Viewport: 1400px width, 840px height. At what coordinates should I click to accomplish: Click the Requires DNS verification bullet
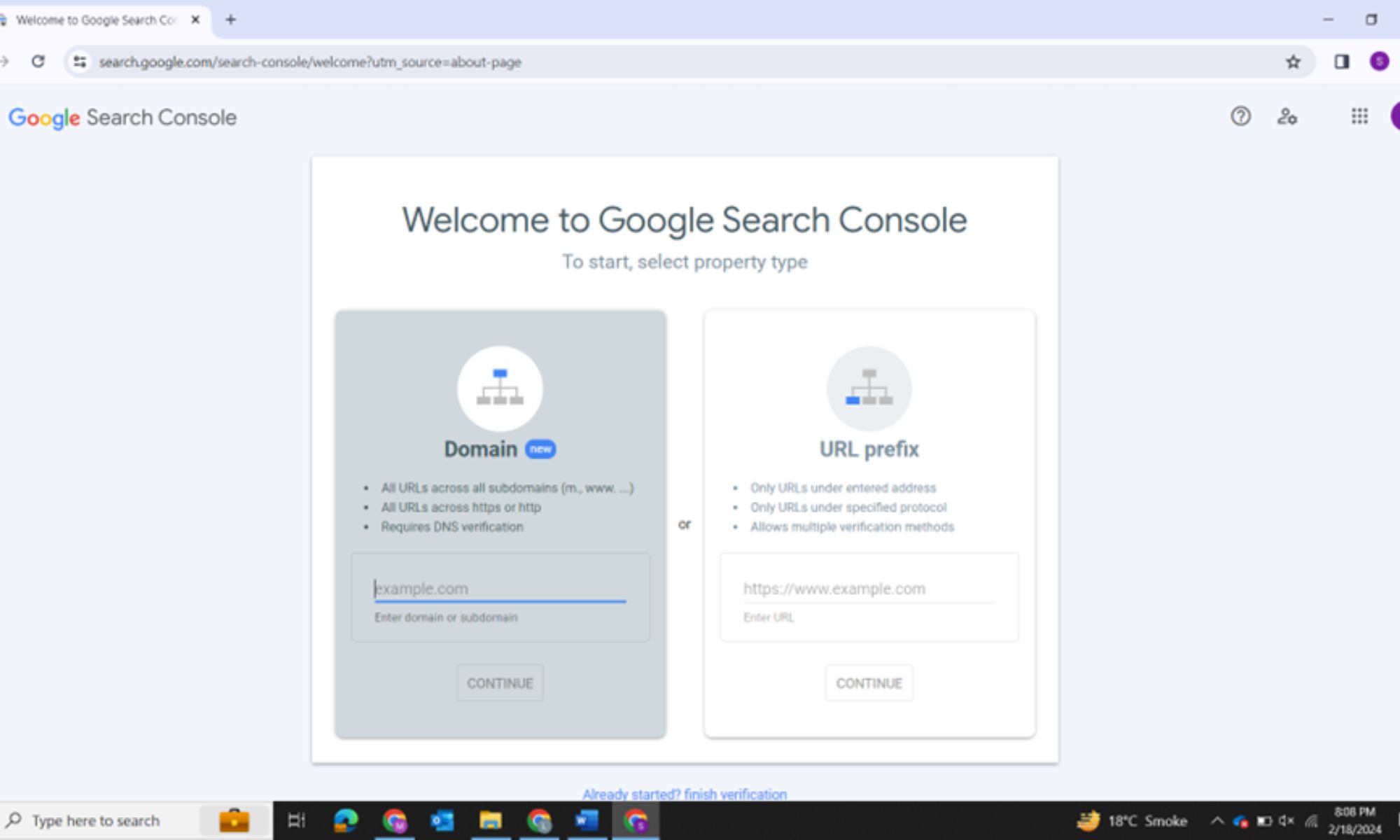(452, 526)
